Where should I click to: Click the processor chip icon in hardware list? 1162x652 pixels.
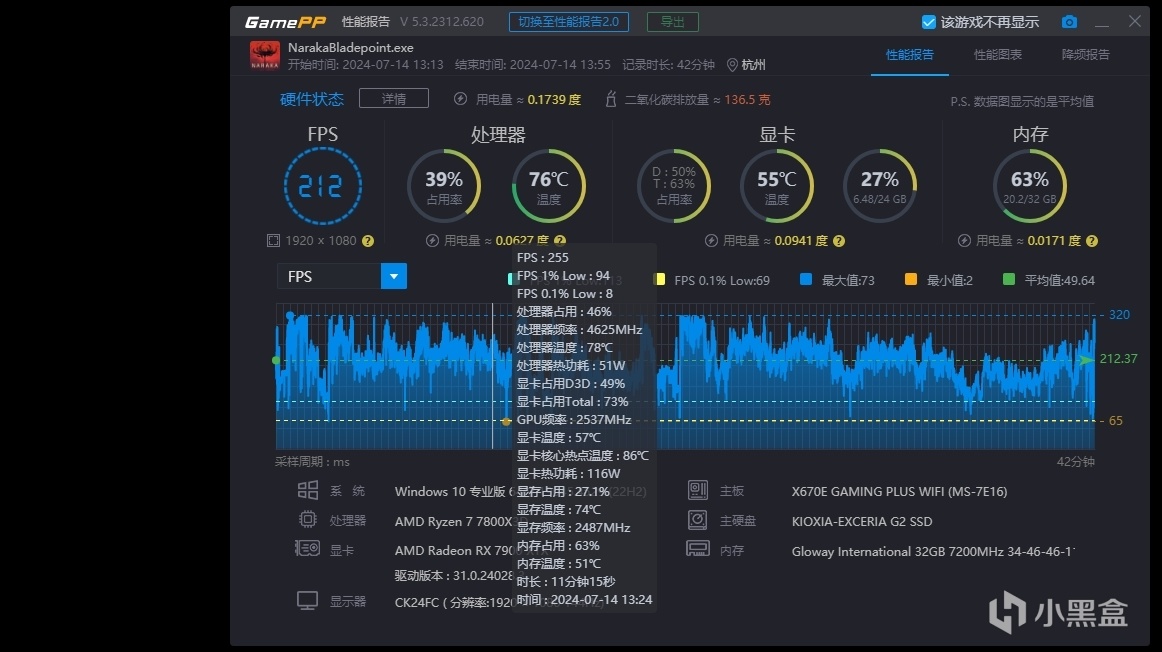tap(308, 519)
